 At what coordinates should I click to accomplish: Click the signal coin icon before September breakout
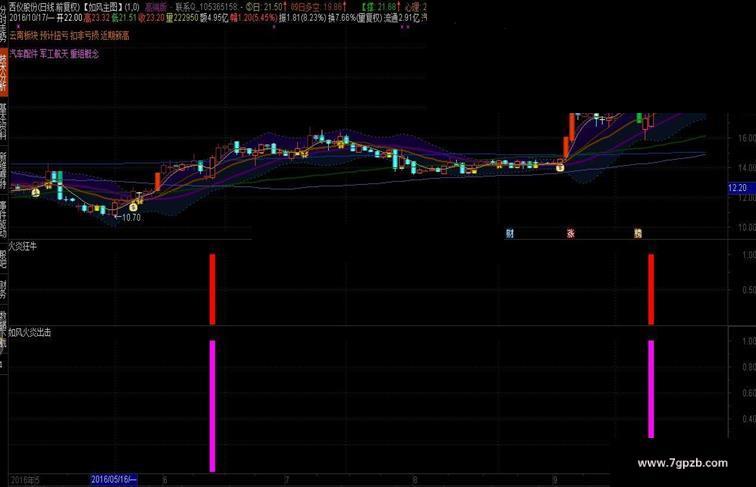coord(560,168)
